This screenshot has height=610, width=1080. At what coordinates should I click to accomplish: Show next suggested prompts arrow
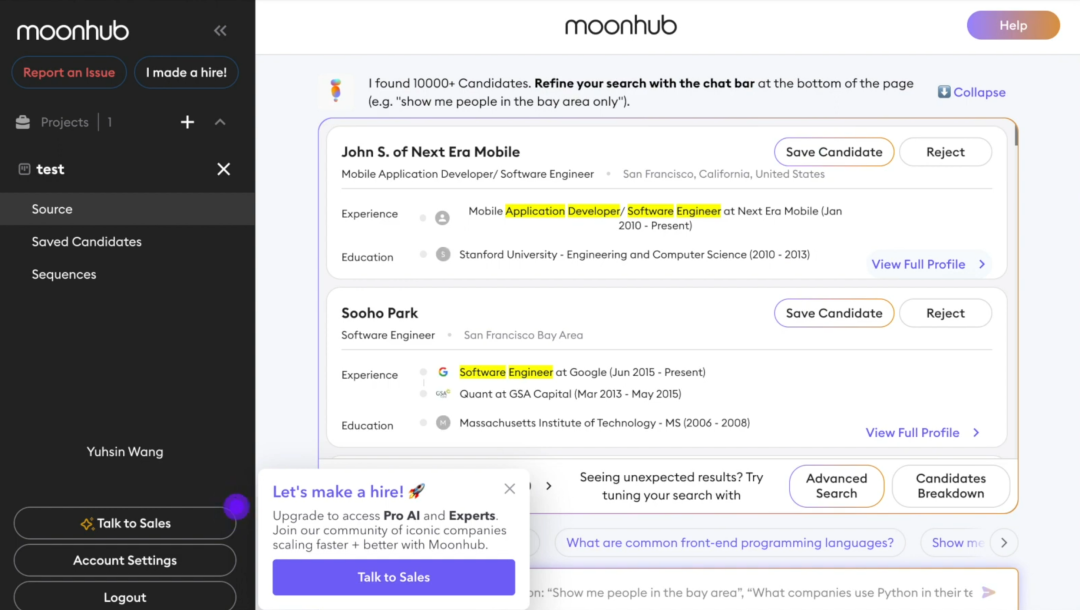click(x=1004, y=543)
